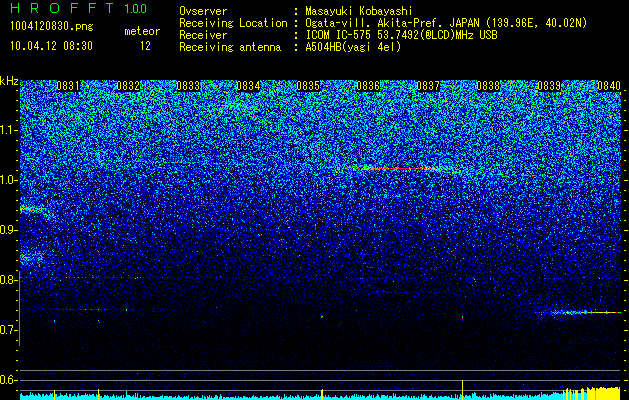Click the faint echo near 0.94 kHz at left edge
The height and width of the screenshot is (400, 629).
tap(32, 209)
